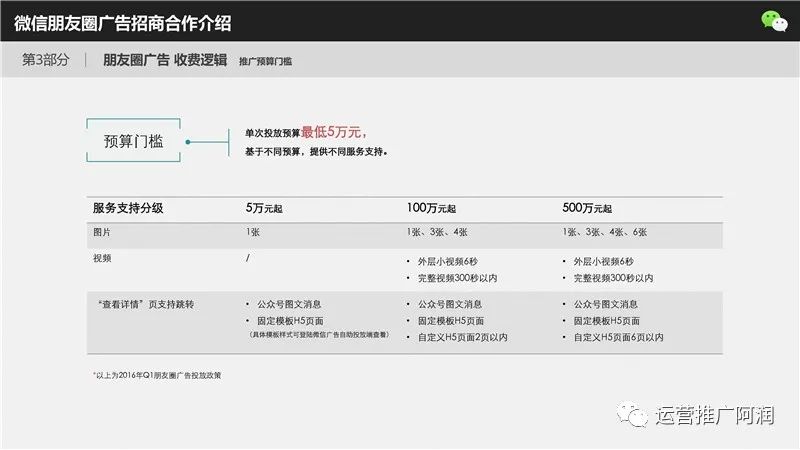
Task: Click the slide title 微信朋友圈广告招商合作介绍
Action: point(122,23)
